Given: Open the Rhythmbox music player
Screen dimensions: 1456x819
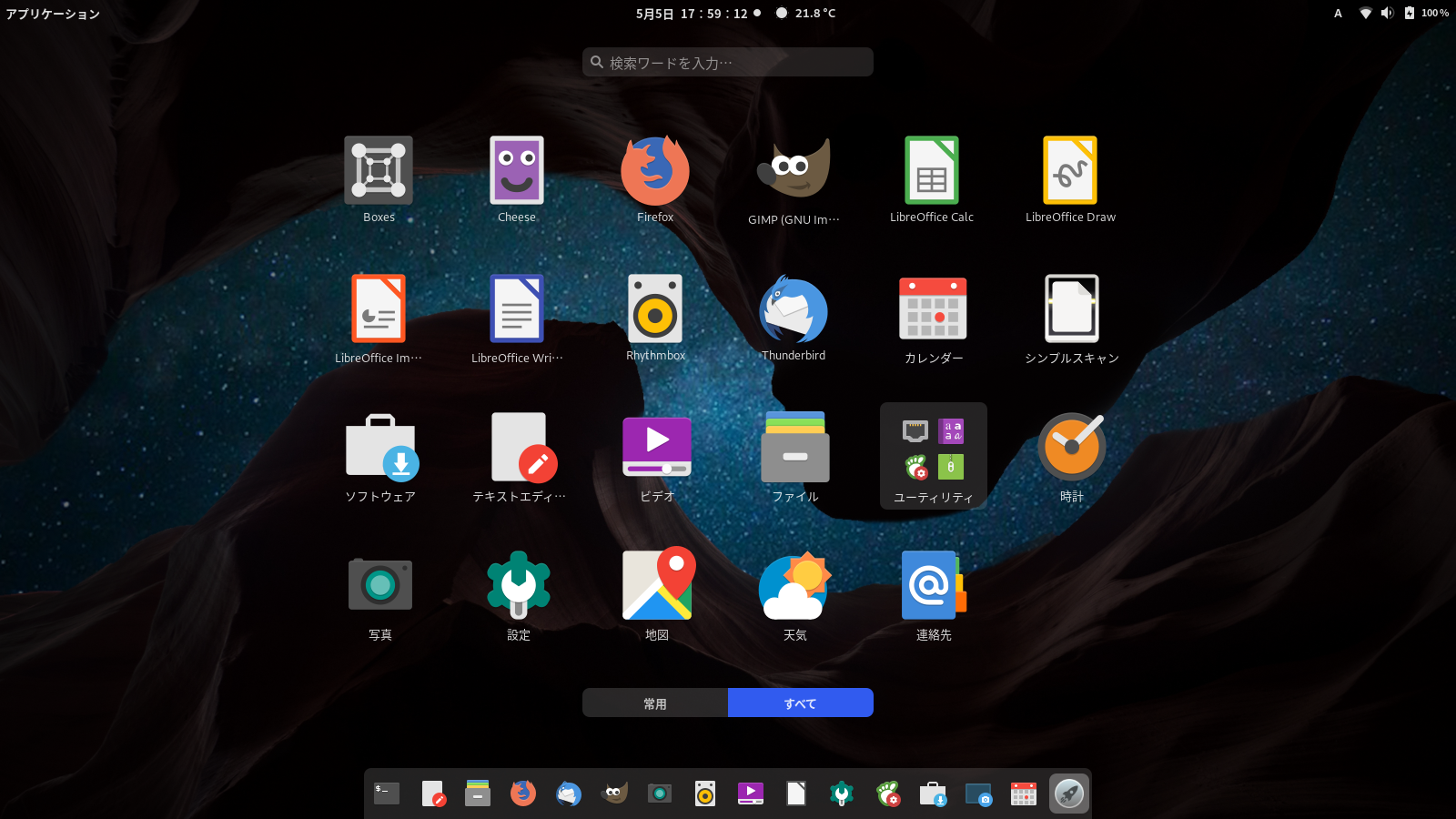Looking at the screenshot, I should pos(655,309).
